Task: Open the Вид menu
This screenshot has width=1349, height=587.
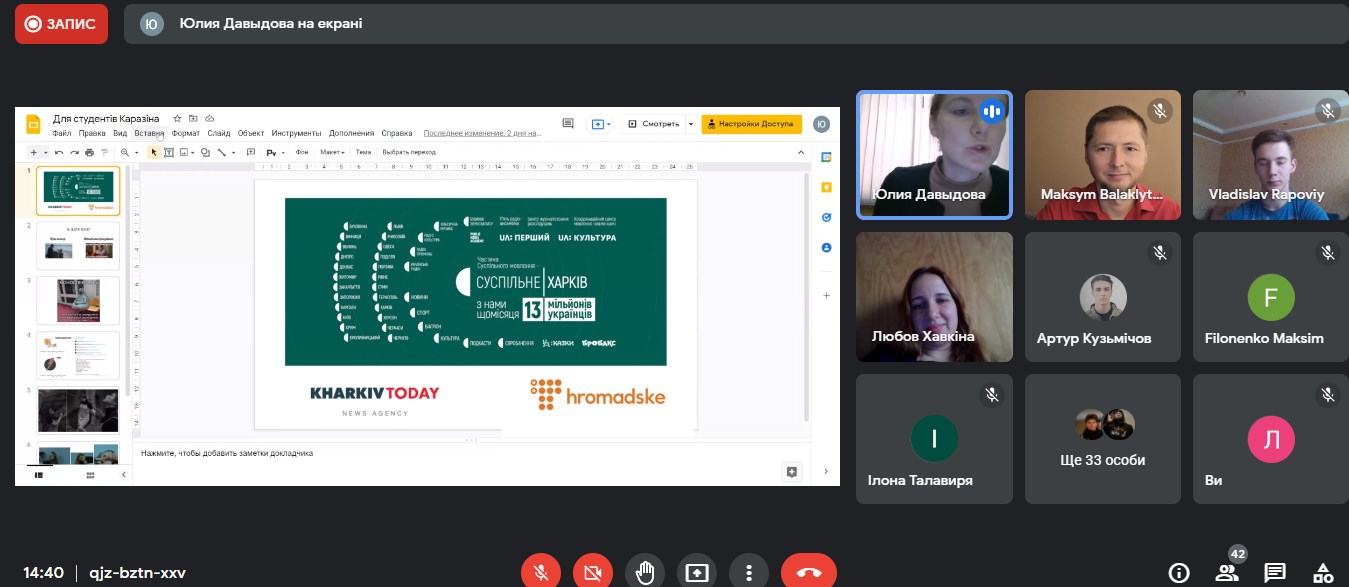Action: [x=120, y=133]
